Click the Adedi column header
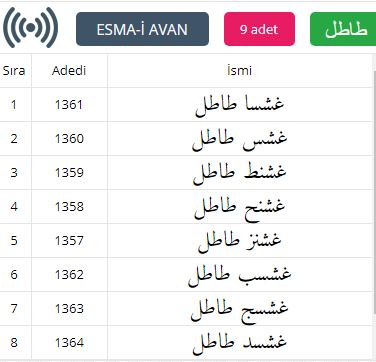Screen dimensions: 376x362 point(69,71)
